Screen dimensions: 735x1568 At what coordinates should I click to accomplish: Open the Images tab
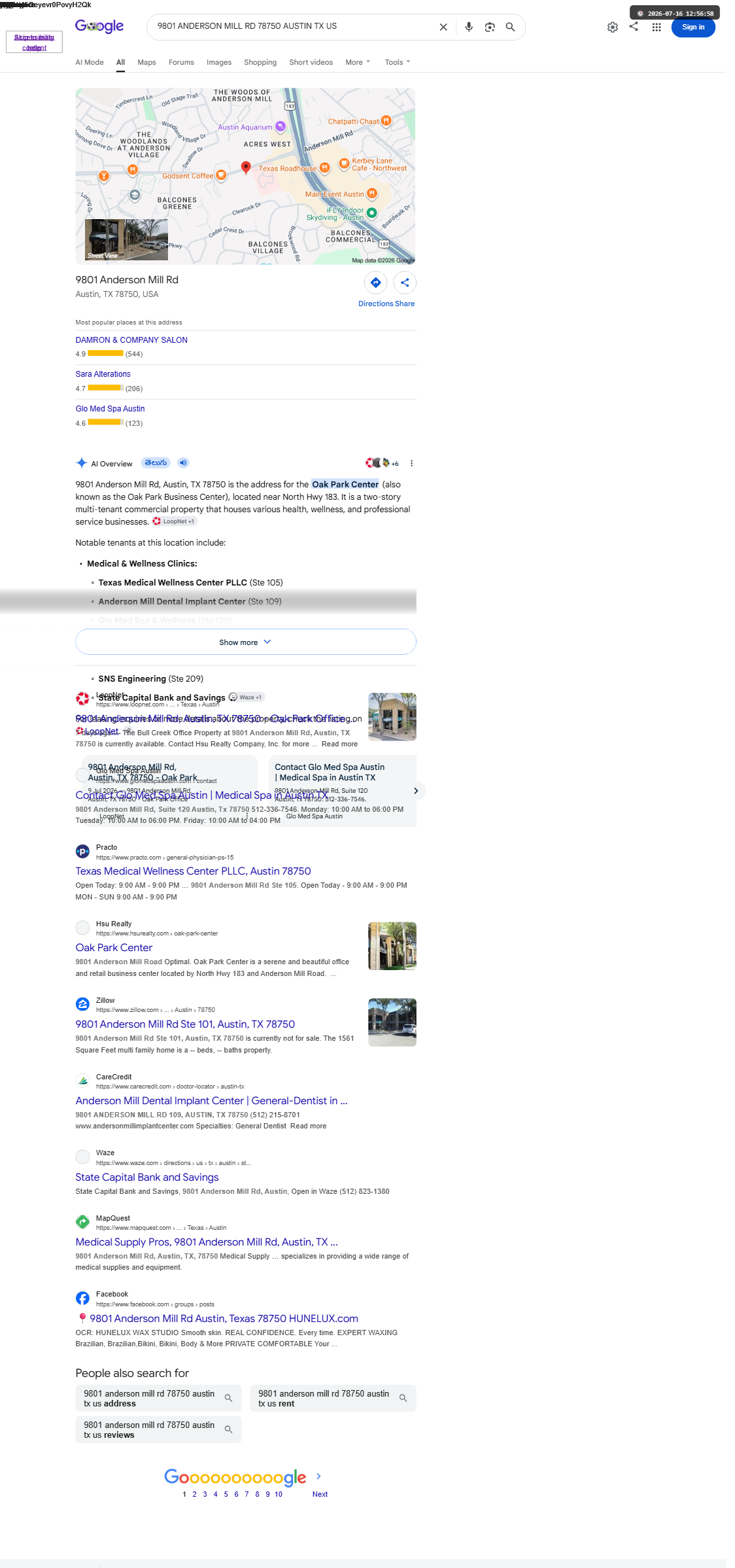(219, 62)
